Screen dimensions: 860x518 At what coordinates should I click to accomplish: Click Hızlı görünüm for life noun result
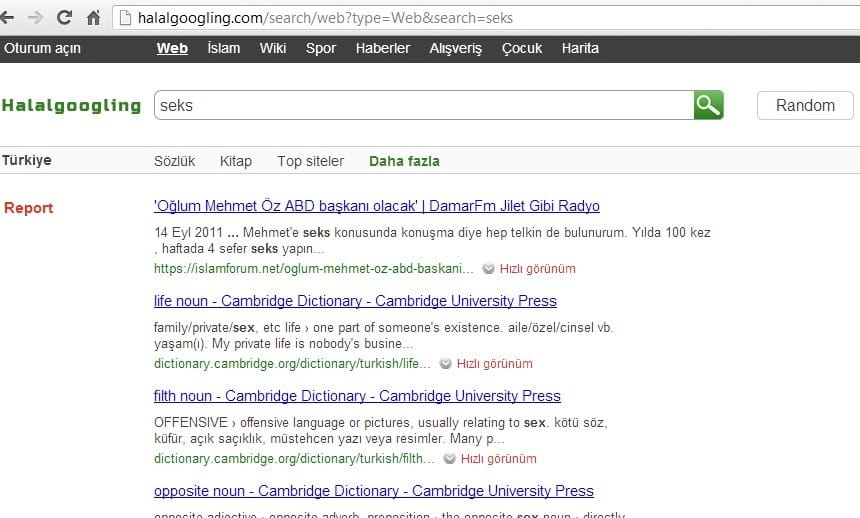coord(495,364)
